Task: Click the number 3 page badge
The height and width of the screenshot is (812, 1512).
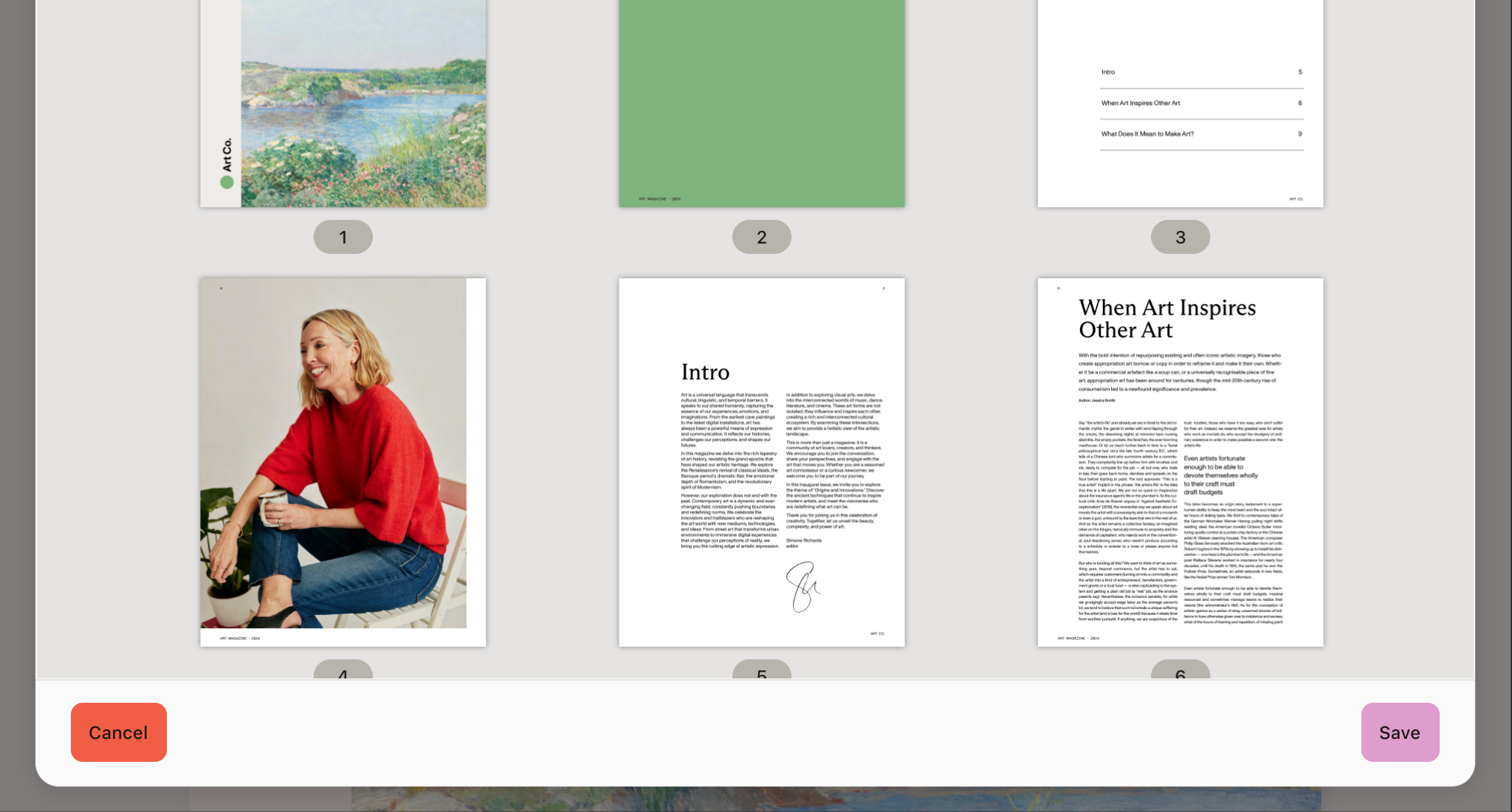Action: pyautogui.click(x=1180, y=236)
